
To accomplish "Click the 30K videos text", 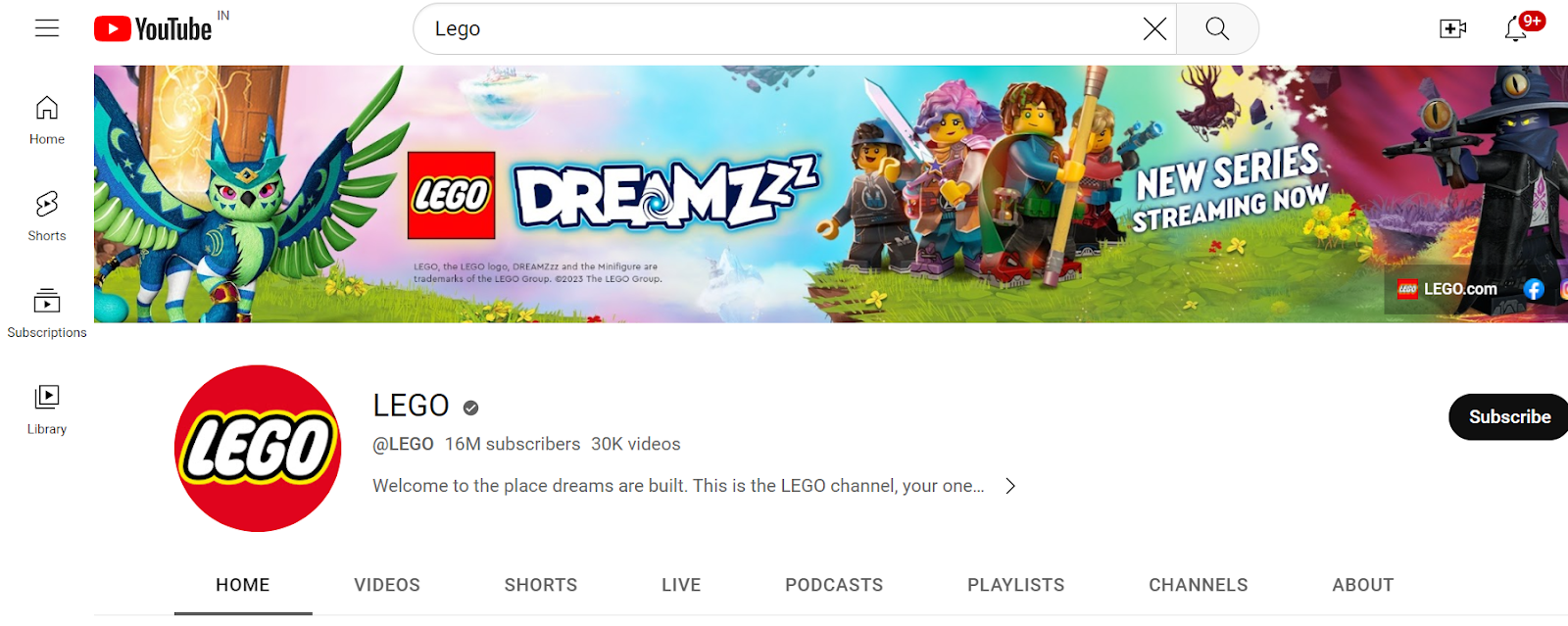I will 636,444.
